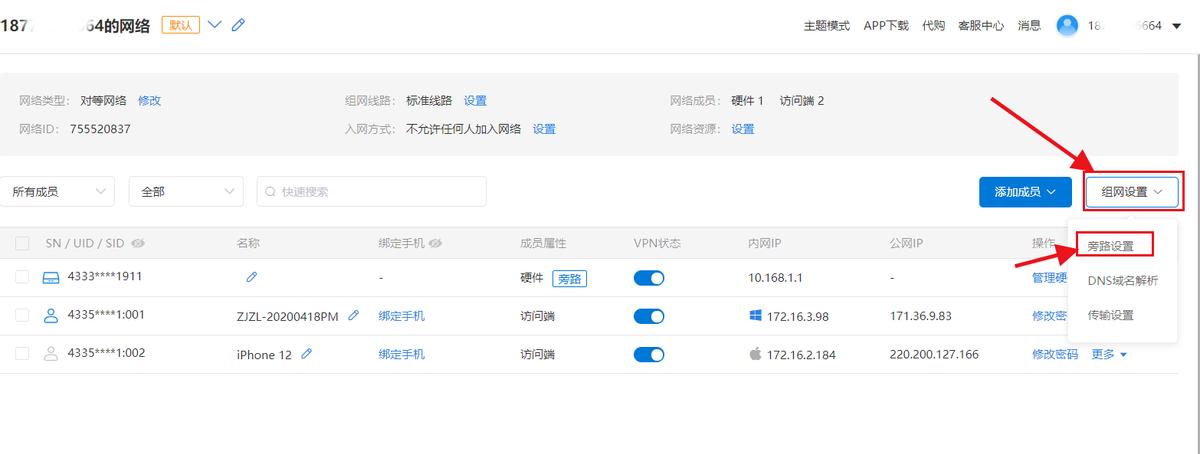Open the 全部 filter dropdown
The image size is (1200, 454).
(186, 192)
